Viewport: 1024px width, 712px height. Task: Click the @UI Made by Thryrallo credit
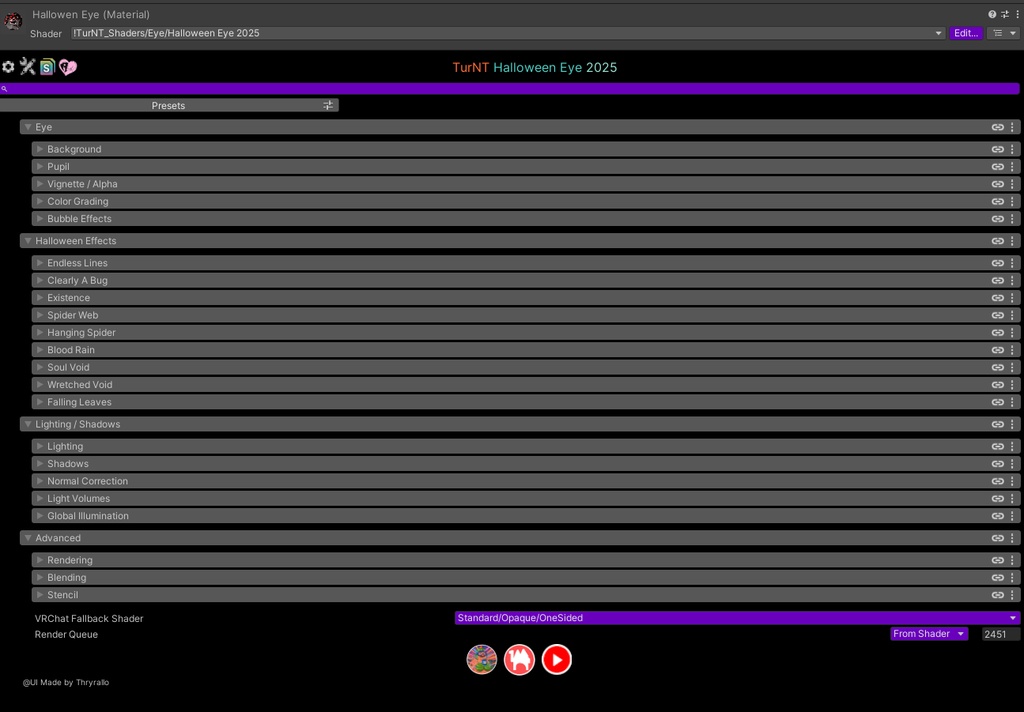coord(66,683)
